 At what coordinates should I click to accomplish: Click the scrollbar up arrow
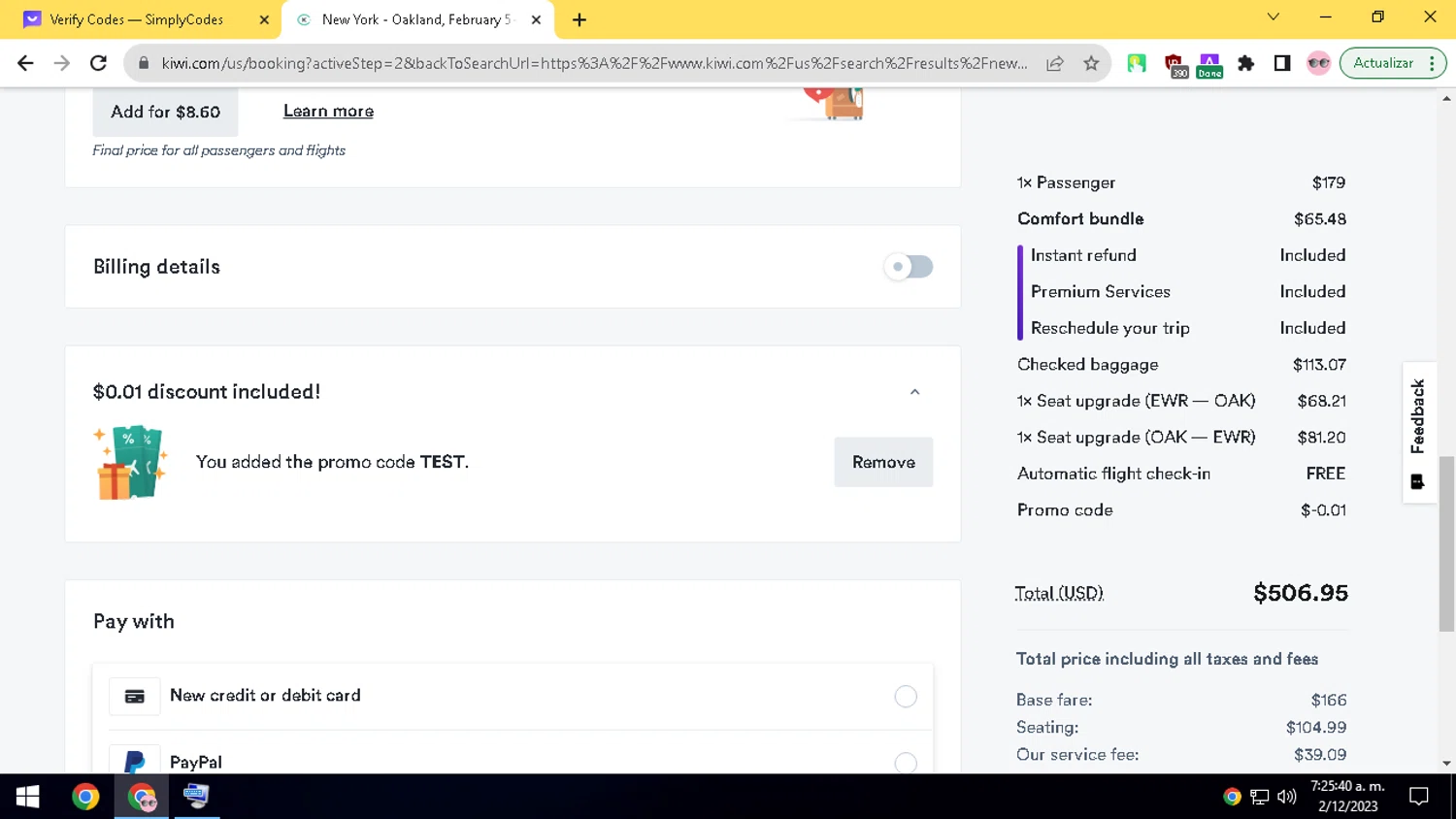1446,98
